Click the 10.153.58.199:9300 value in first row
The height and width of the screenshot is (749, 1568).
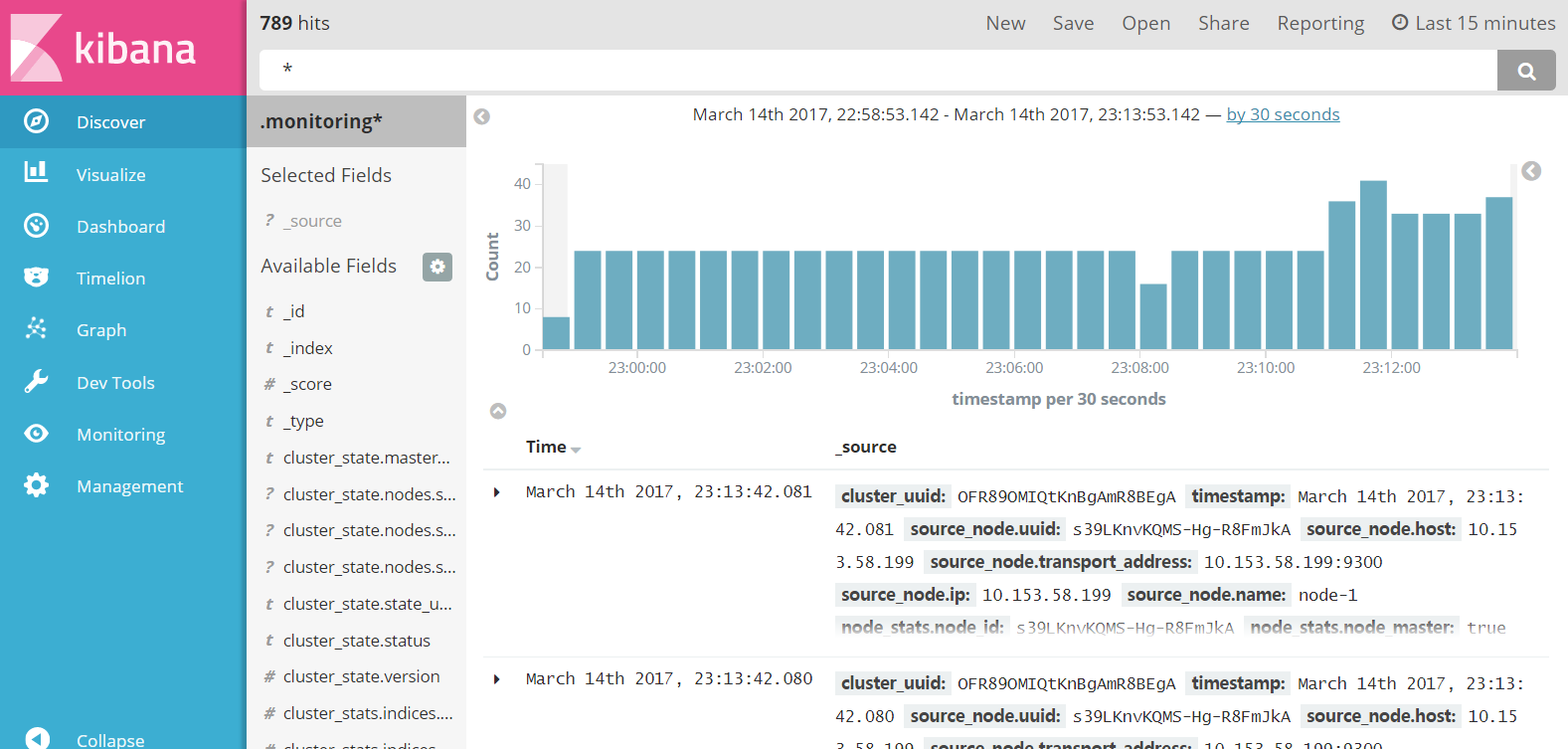1293,562
